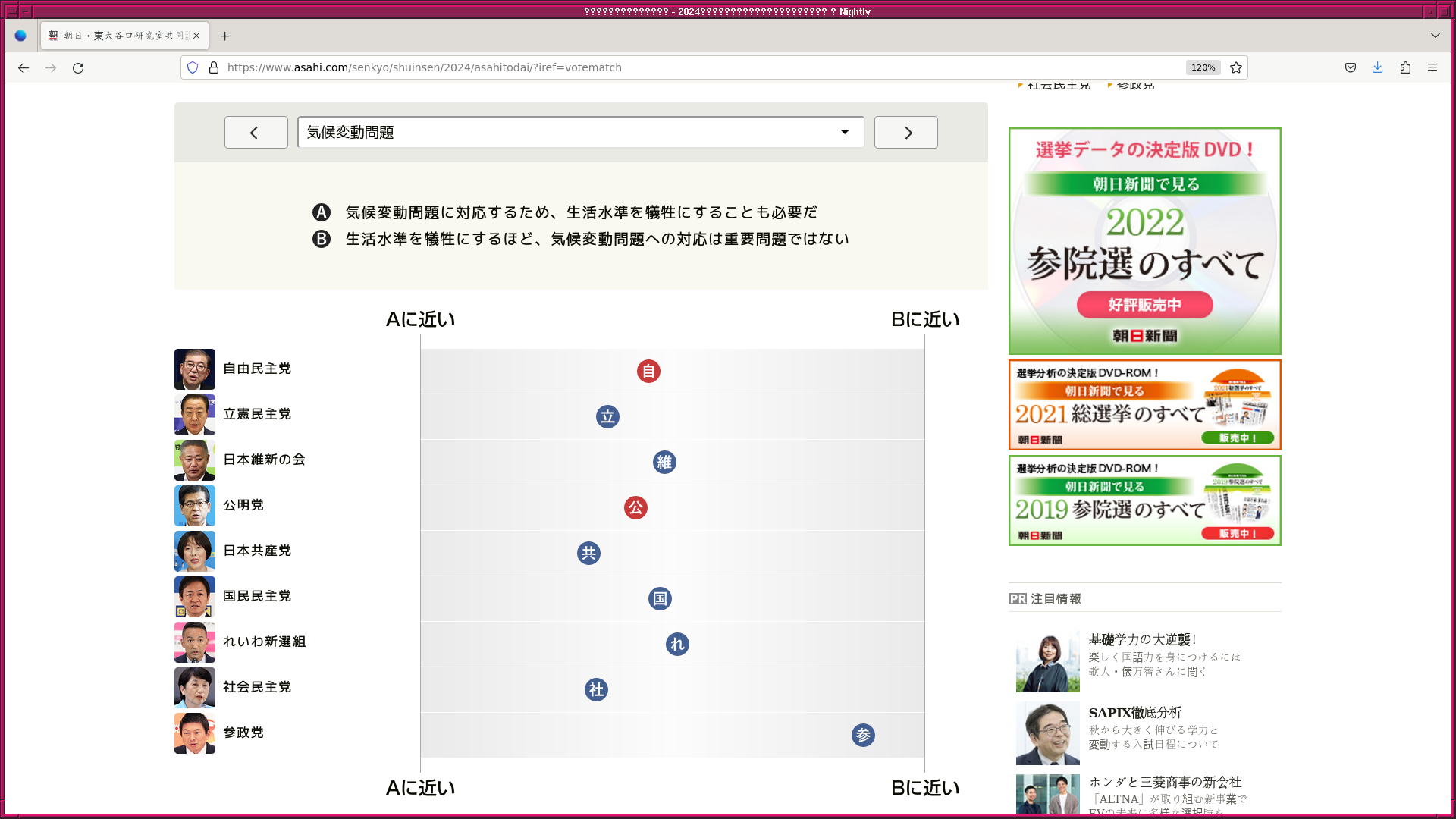This screenshot has height=819, width=1456.
Task: Open the 2019 参院選のすべて DVD-ROM banner
Action: point(1145,500)
